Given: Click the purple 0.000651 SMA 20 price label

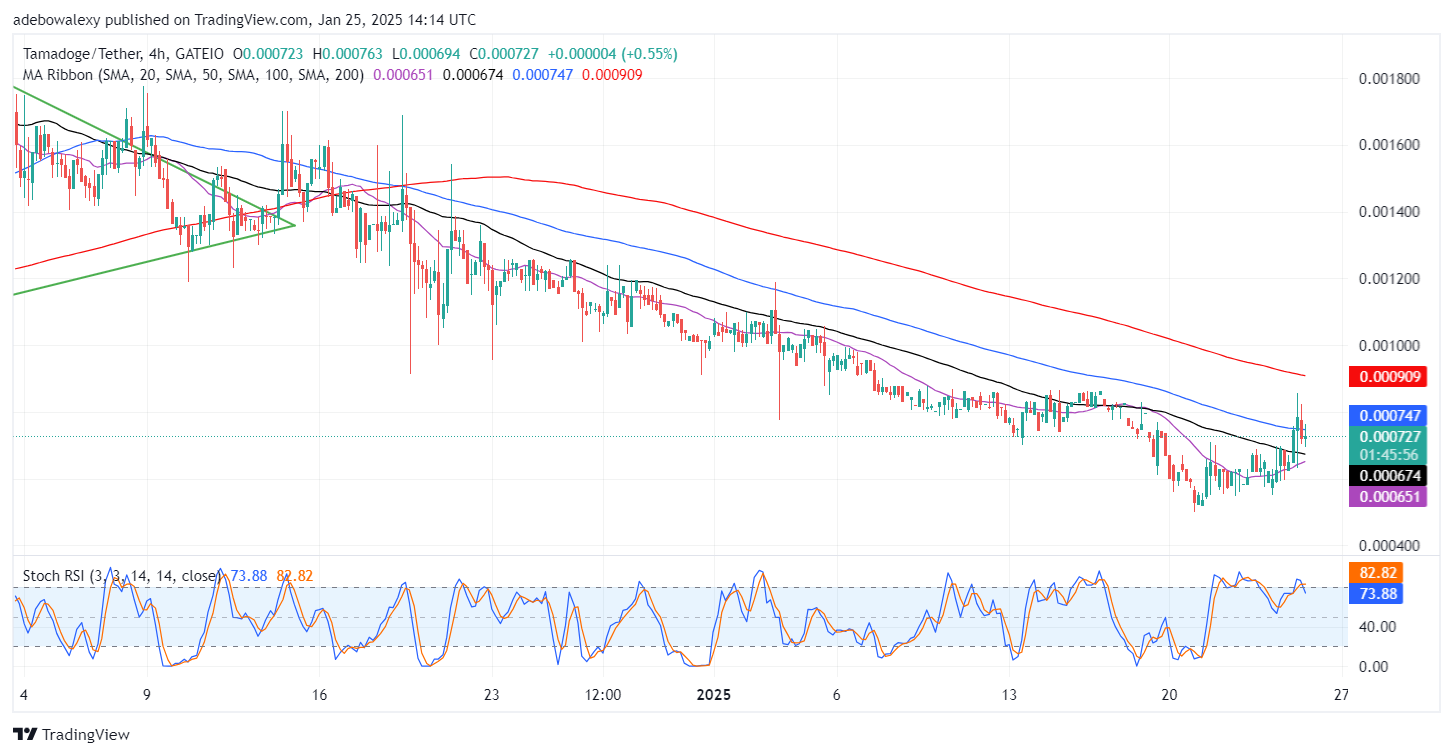Looking at the screenshot, I should click(x=1386, y=496).
